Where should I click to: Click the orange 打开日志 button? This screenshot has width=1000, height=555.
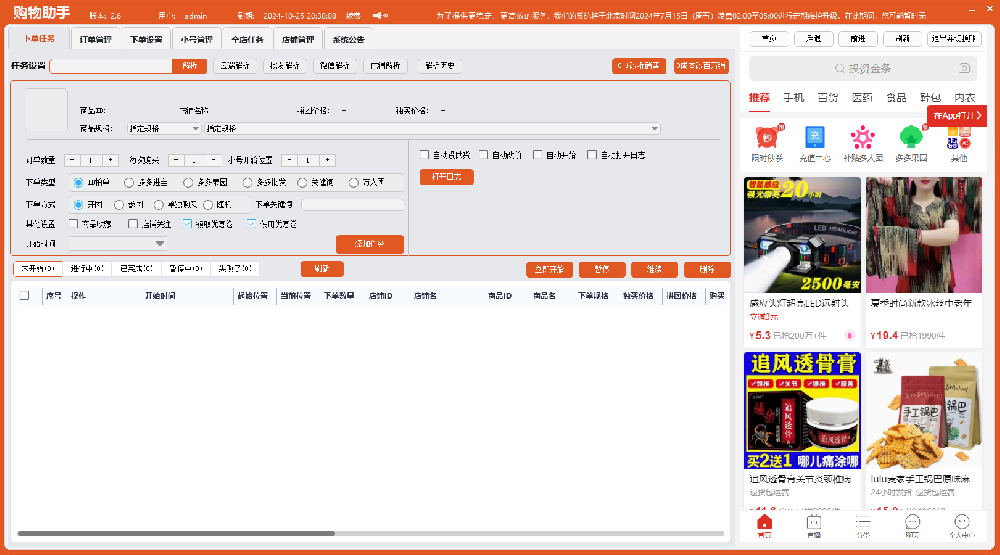pos(446,177)
